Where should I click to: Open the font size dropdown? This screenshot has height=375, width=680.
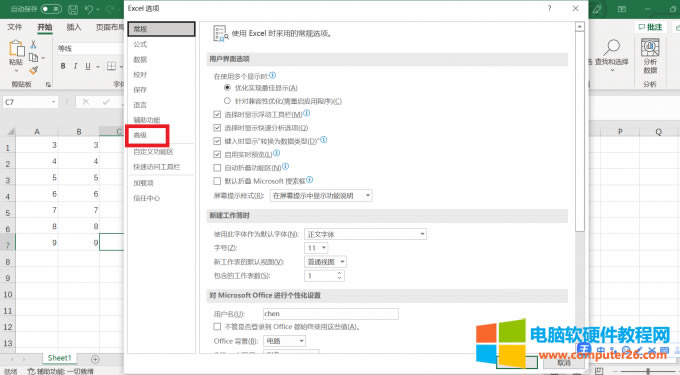pyautogui.click(x=316, y=248)
